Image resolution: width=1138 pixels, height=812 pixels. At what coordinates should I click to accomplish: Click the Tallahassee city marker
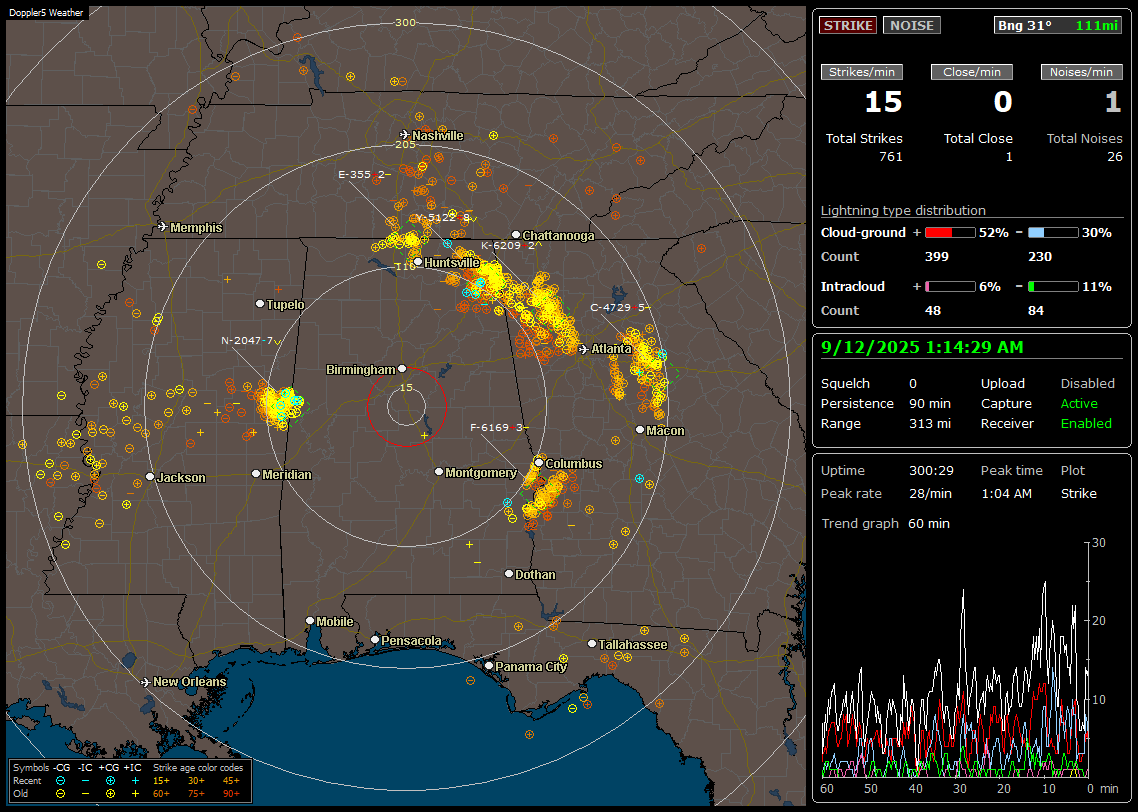[x=591, y=644]
